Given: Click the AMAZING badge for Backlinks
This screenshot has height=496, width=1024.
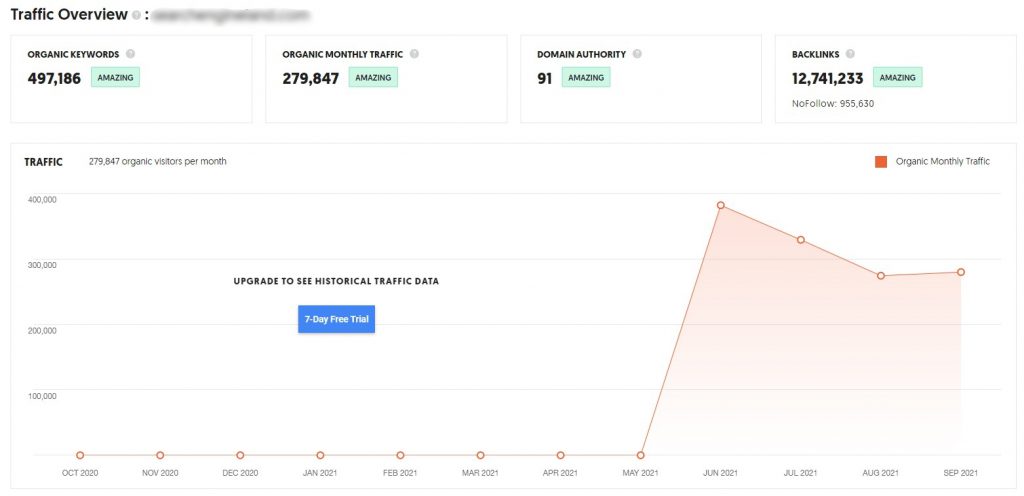Looking at the screenshot, I should (897, 78).
